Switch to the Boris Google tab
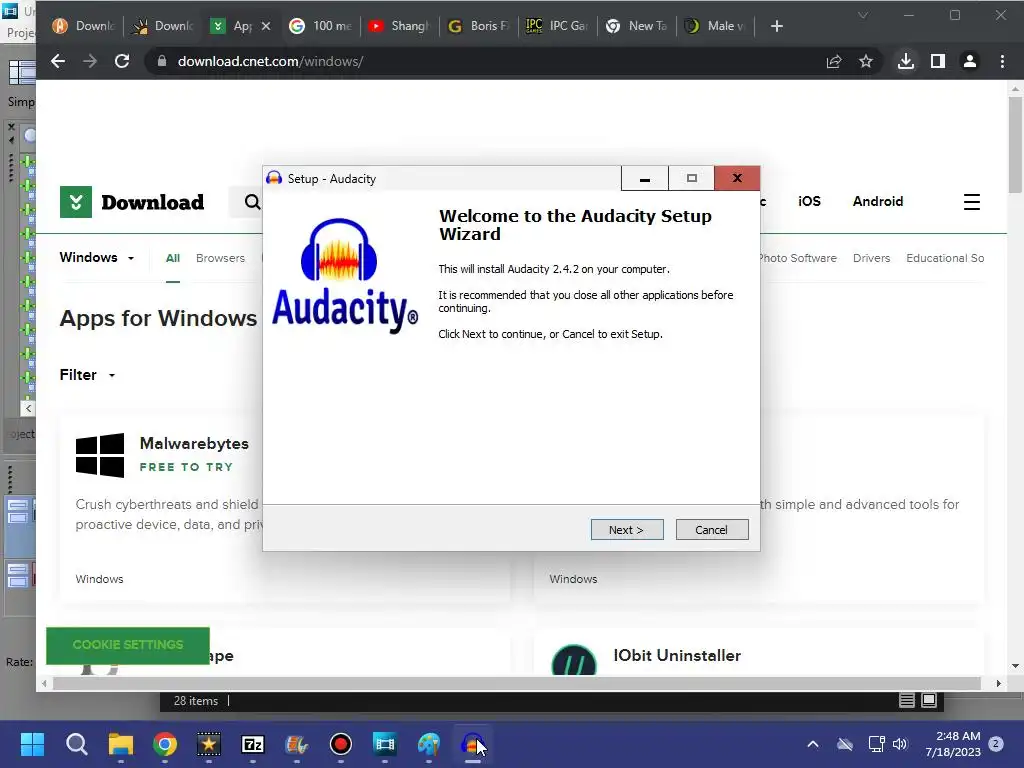 (x=479, y=26)
